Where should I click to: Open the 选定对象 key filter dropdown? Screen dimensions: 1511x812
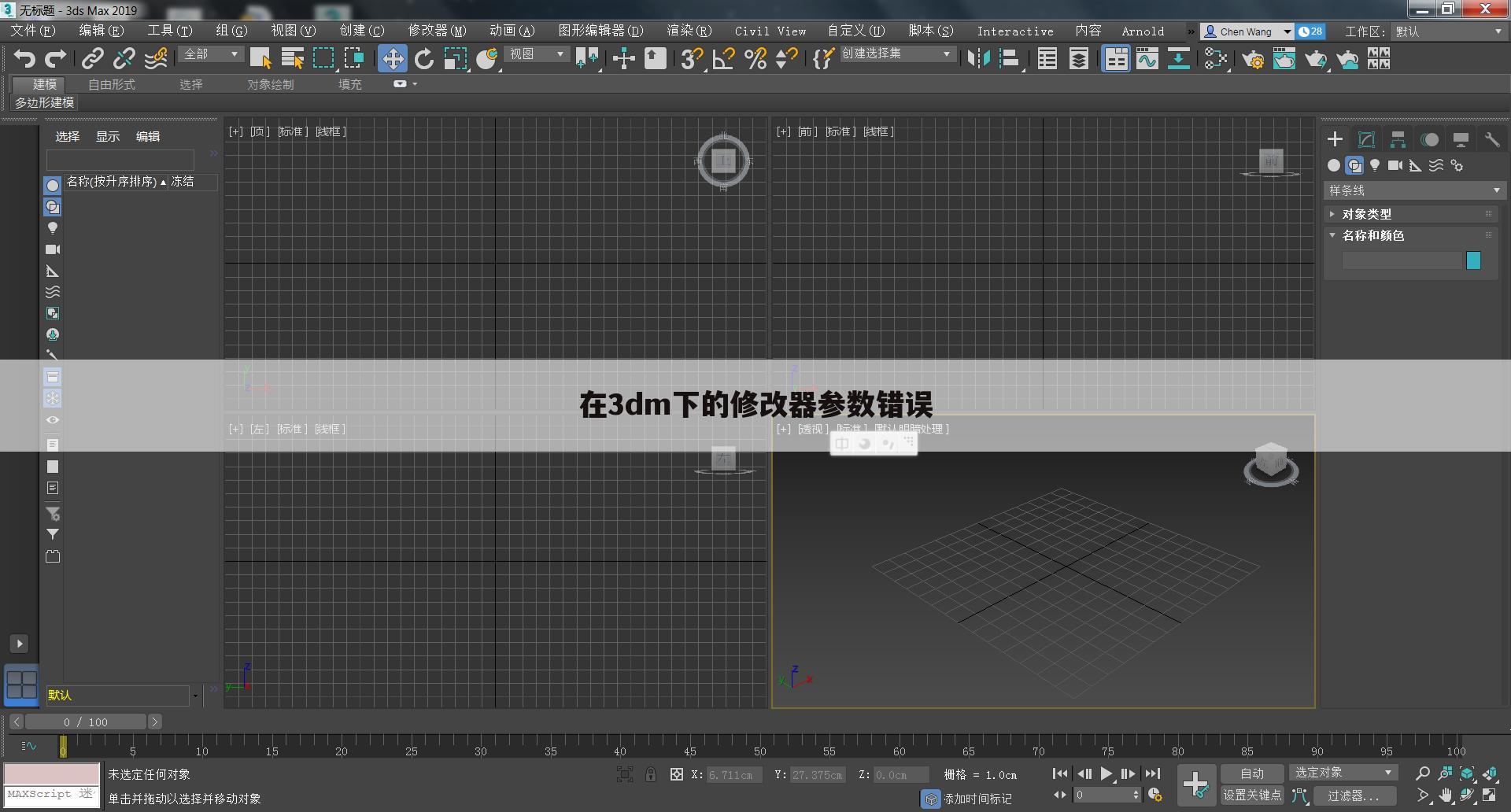click(x=1344, y=773)
